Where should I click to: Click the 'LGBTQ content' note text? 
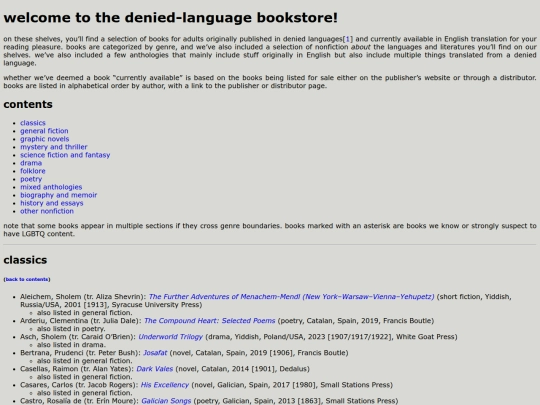coord(48,234)
